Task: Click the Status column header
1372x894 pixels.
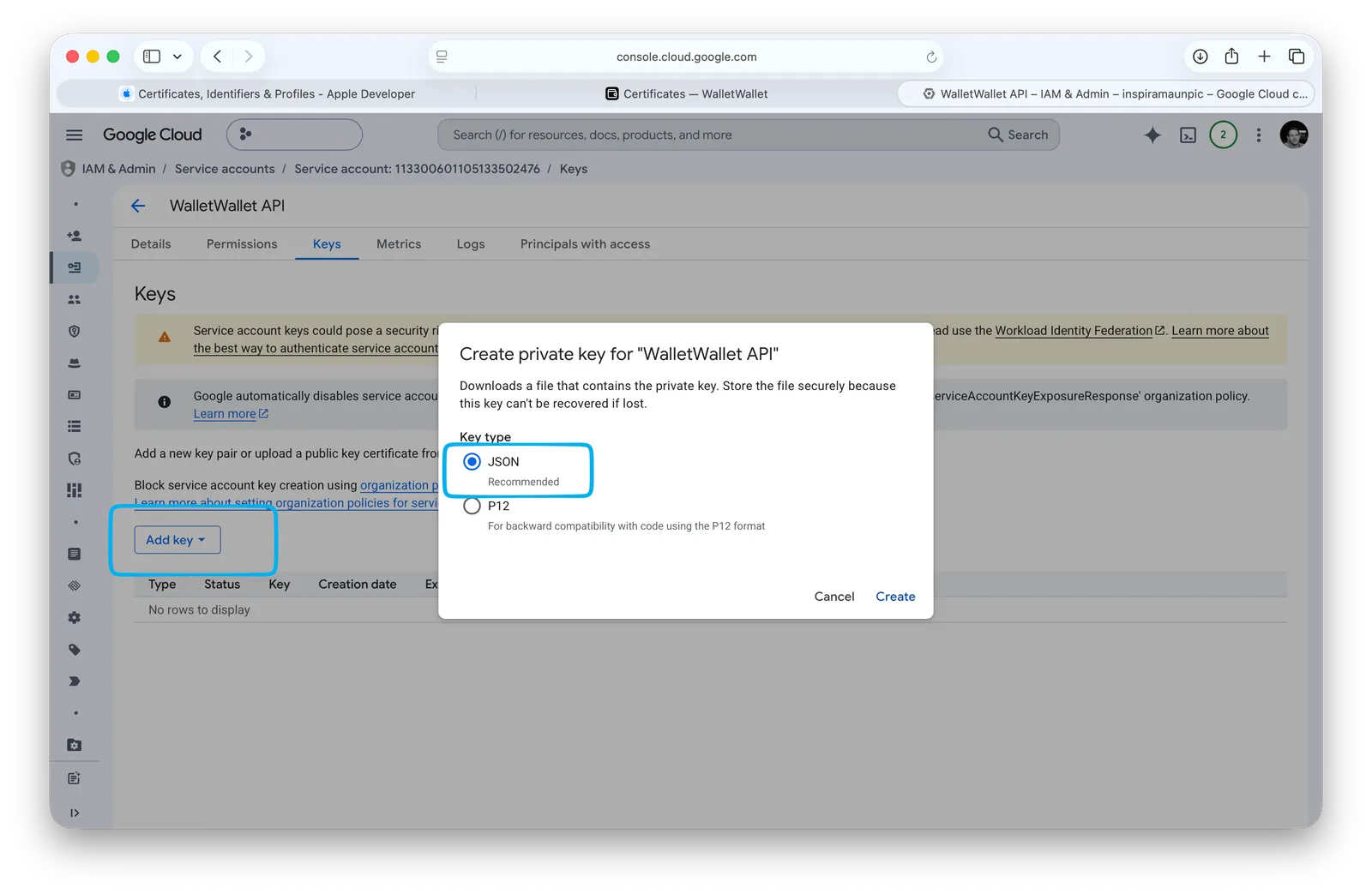Action: (x=222, y=585)
